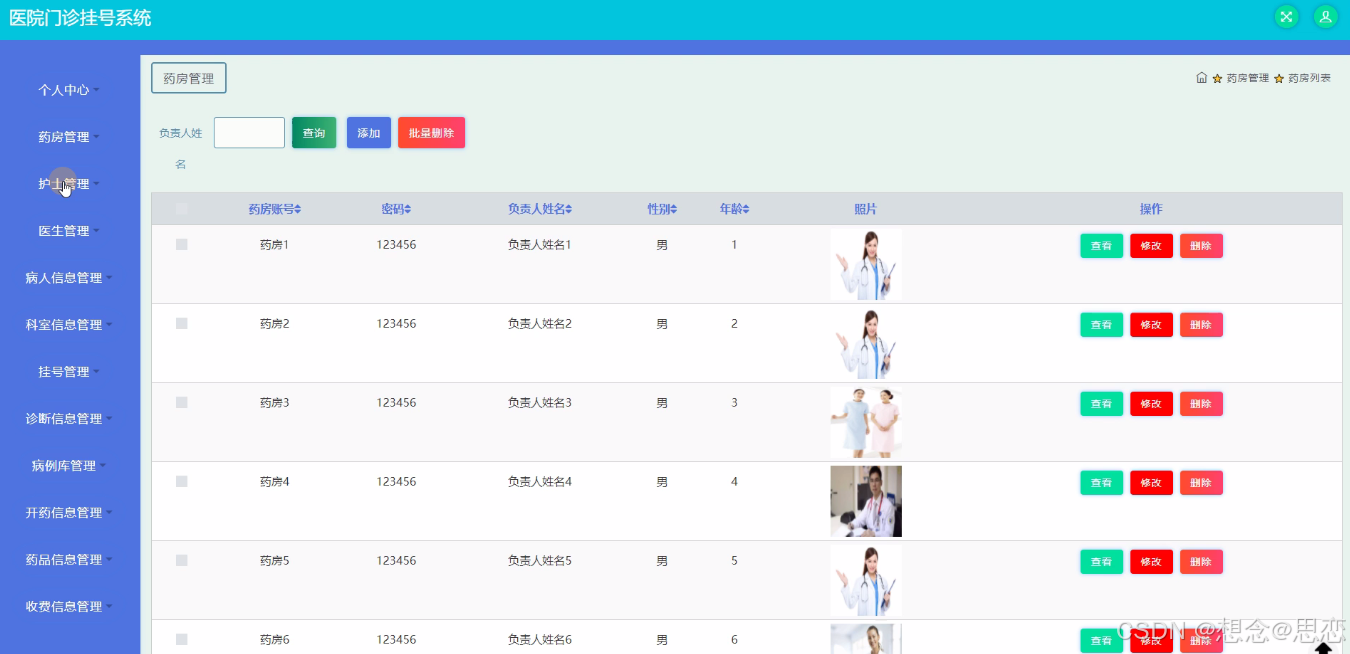Click 删除 button for 药房2
This screenshot has width=1350, height=654.
[1201, 325]
